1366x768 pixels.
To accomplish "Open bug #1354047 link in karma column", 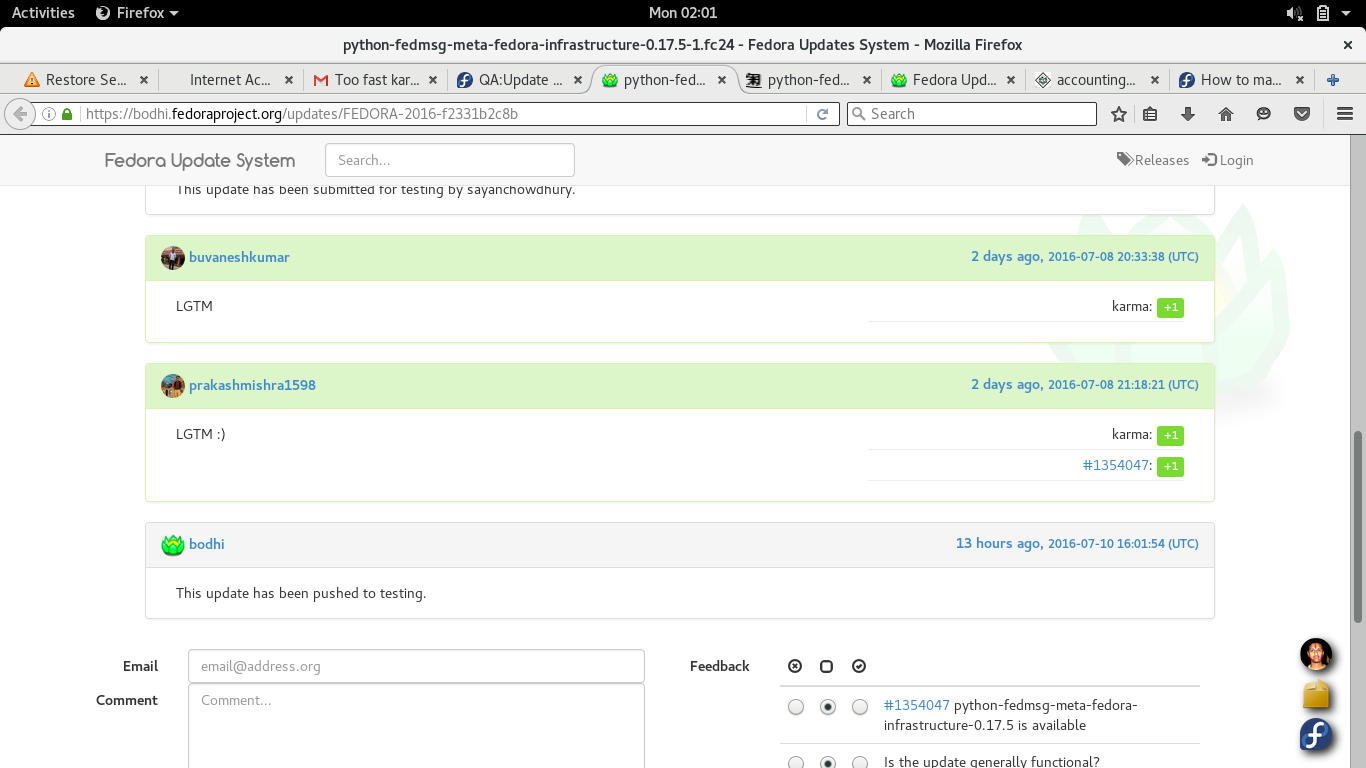I will coord(1116,465).
